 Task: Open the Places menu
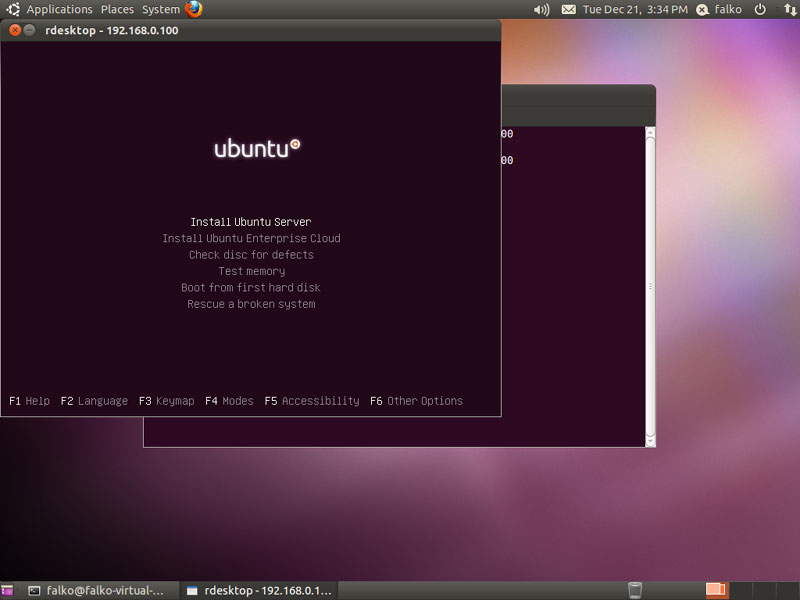117,9
